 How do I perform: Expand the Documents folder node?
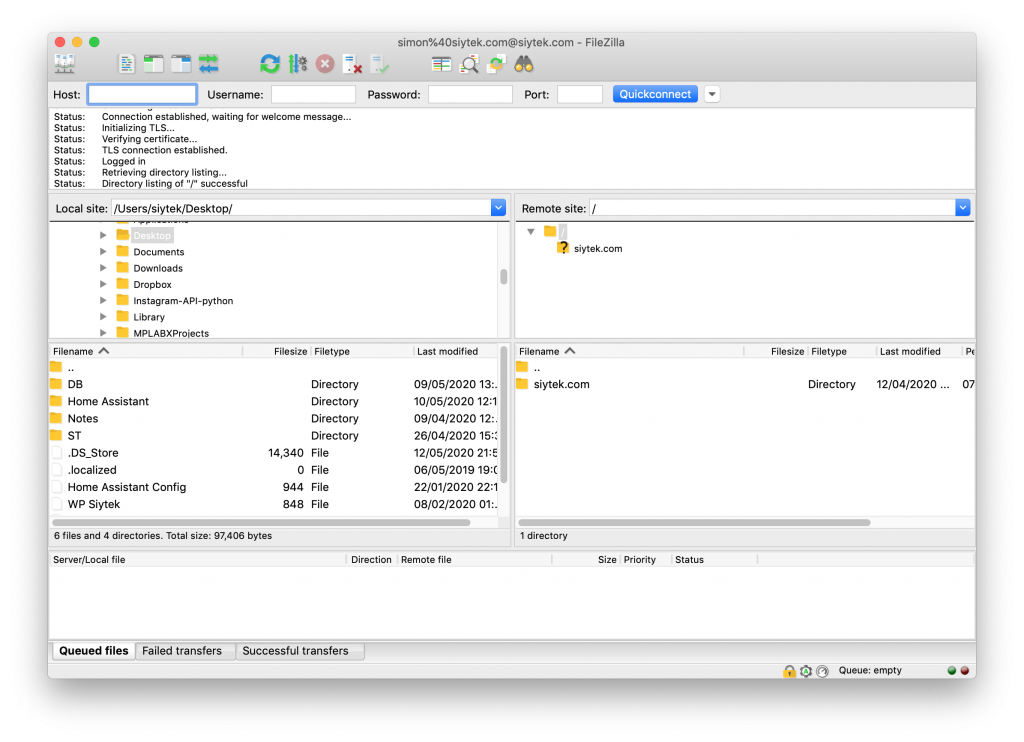click(103, 251)
